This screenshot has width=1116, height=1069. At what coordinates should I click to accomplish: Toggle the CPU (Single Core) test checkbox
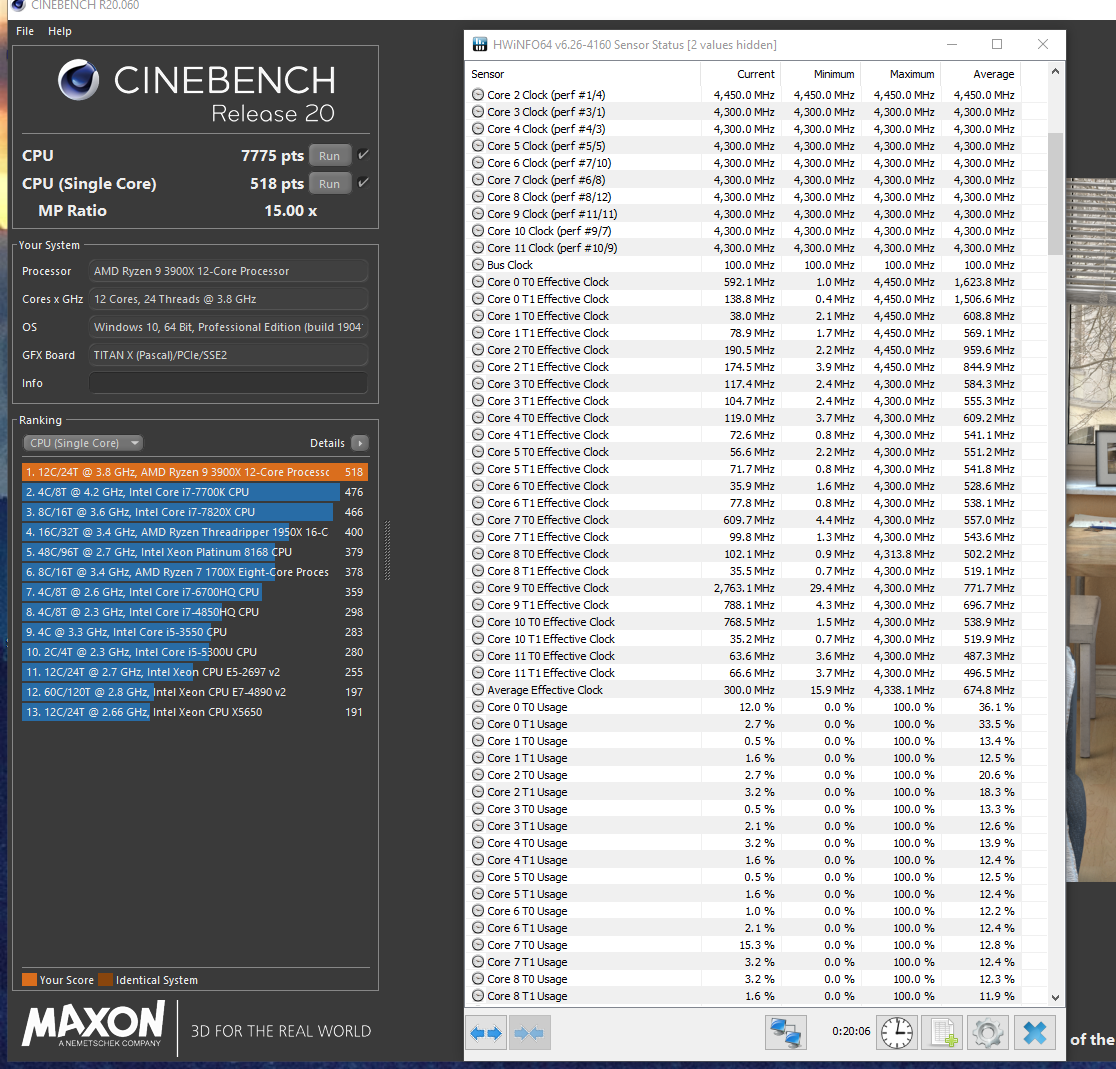(363, 182)
